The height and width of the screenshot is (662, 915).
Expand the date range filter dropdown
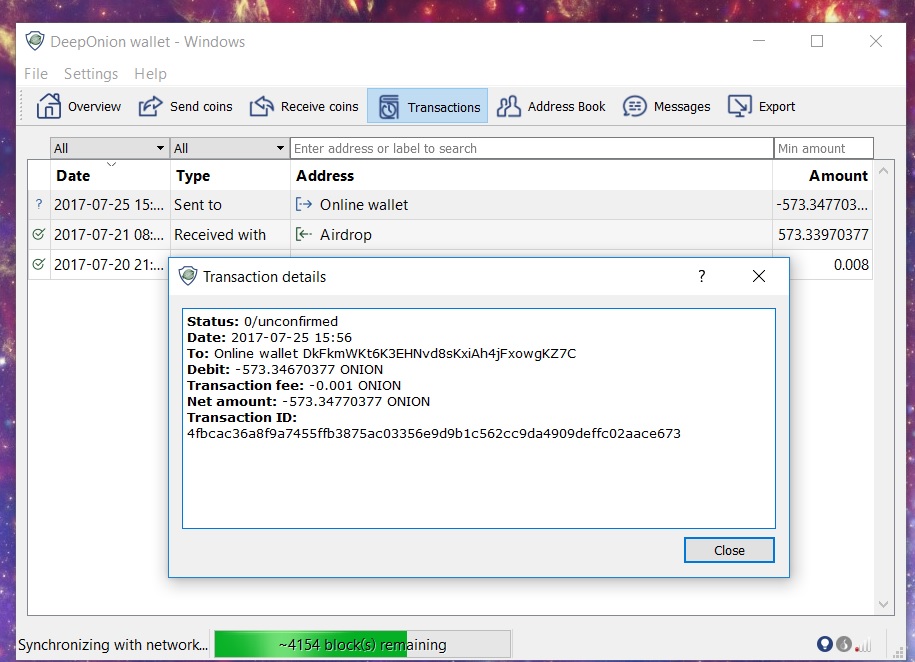coord(110,148)
